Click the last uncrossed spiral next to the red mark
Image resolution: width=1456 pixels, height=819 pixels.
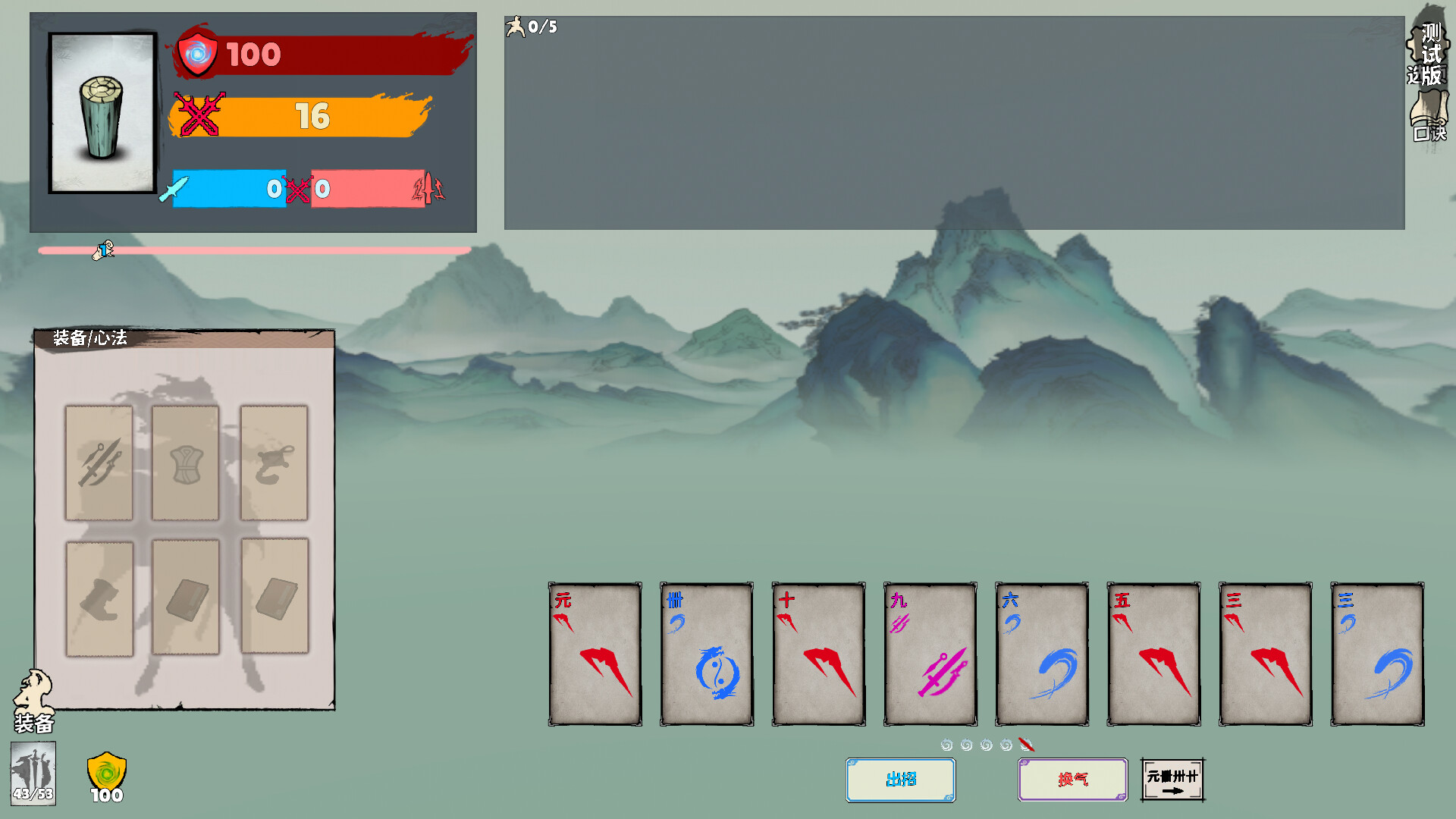[1006, 745]
